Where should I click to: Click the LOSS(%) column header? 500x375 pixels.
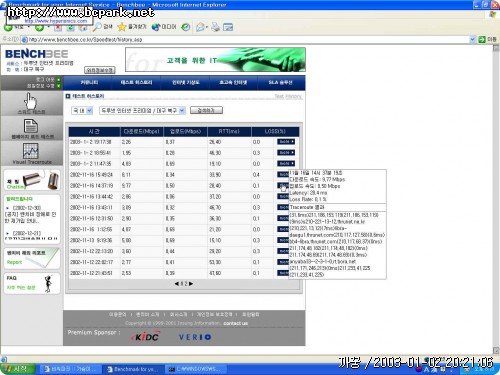pyautogui.click(x=275, y=131)
